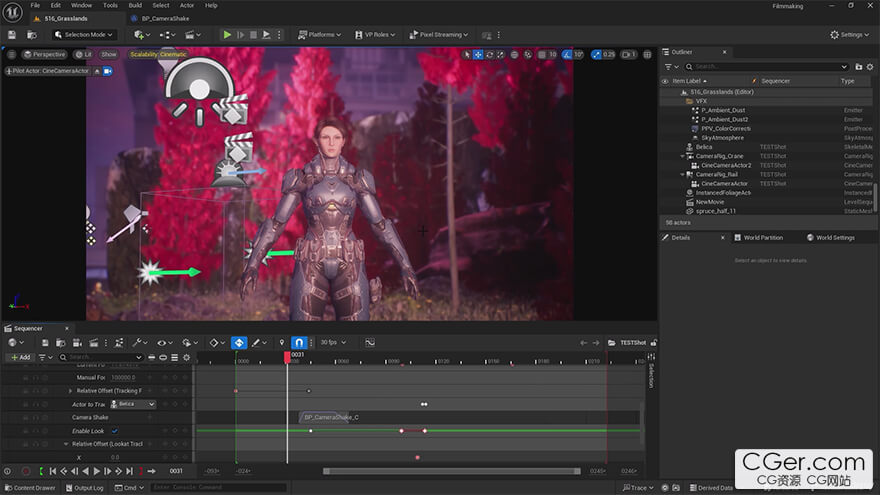Open the Edit menu
Screen dimensions: 880x495
click(56, 6)
